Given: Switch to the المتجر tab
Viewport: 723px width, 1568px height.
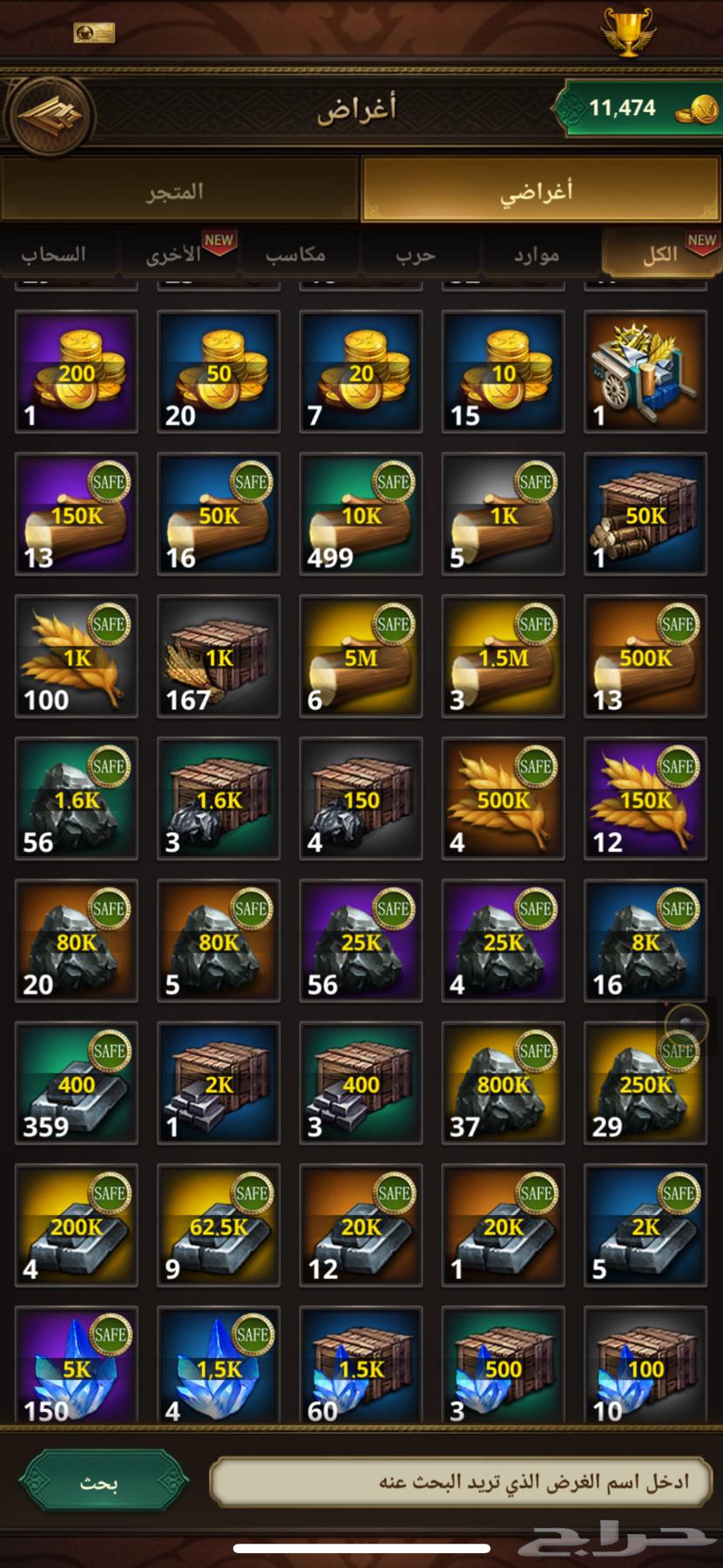Looking at the screenshot, I should (179, 189).
